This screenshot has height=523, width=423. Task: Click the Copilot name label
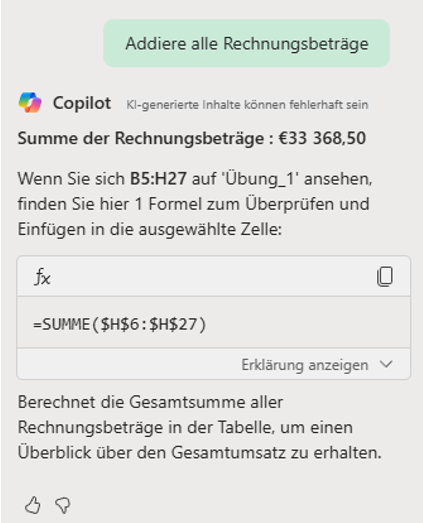82,103
